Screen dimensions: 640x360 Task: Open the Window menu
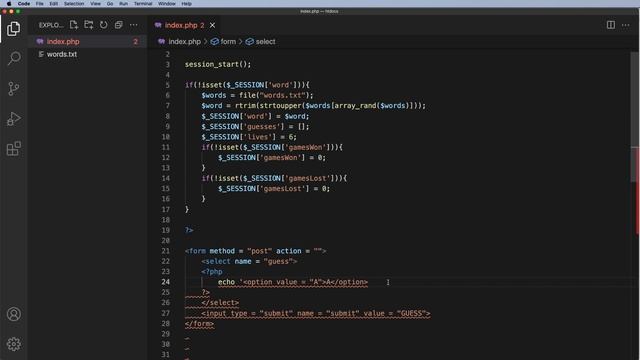pos(167,4)
